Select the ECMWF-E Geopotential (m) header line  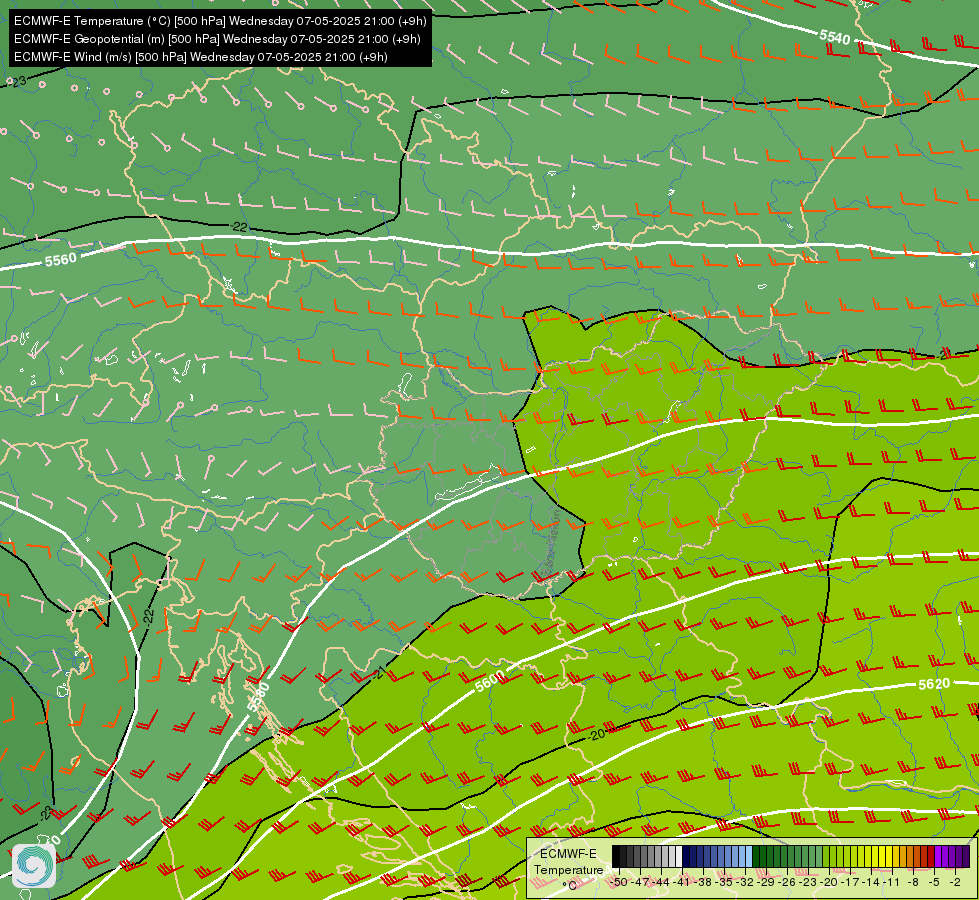(x=217, y=39)
